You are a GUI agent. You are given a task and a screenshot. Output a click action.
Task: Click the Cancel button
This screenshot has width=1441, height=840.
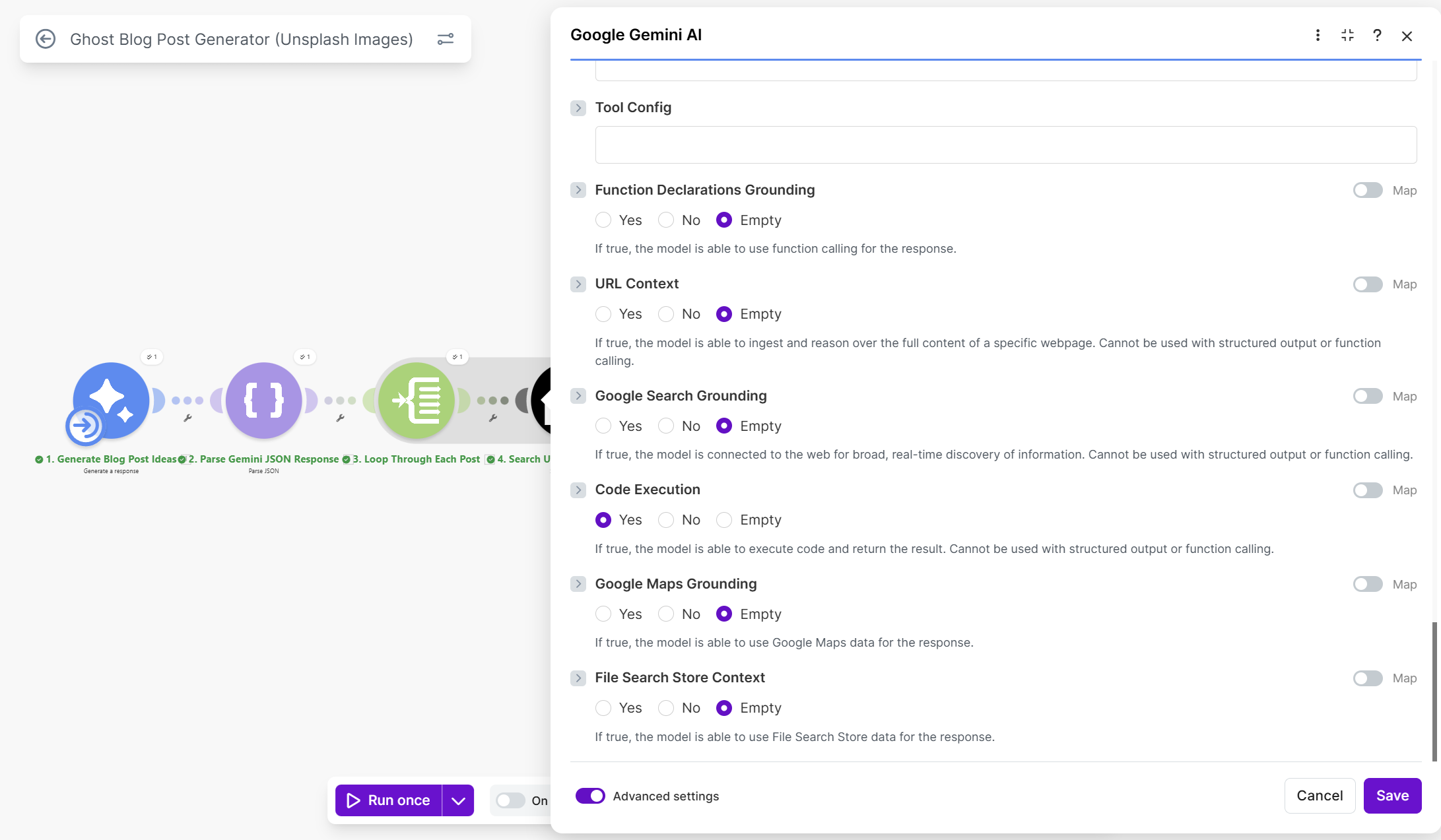click(1320, 796)
